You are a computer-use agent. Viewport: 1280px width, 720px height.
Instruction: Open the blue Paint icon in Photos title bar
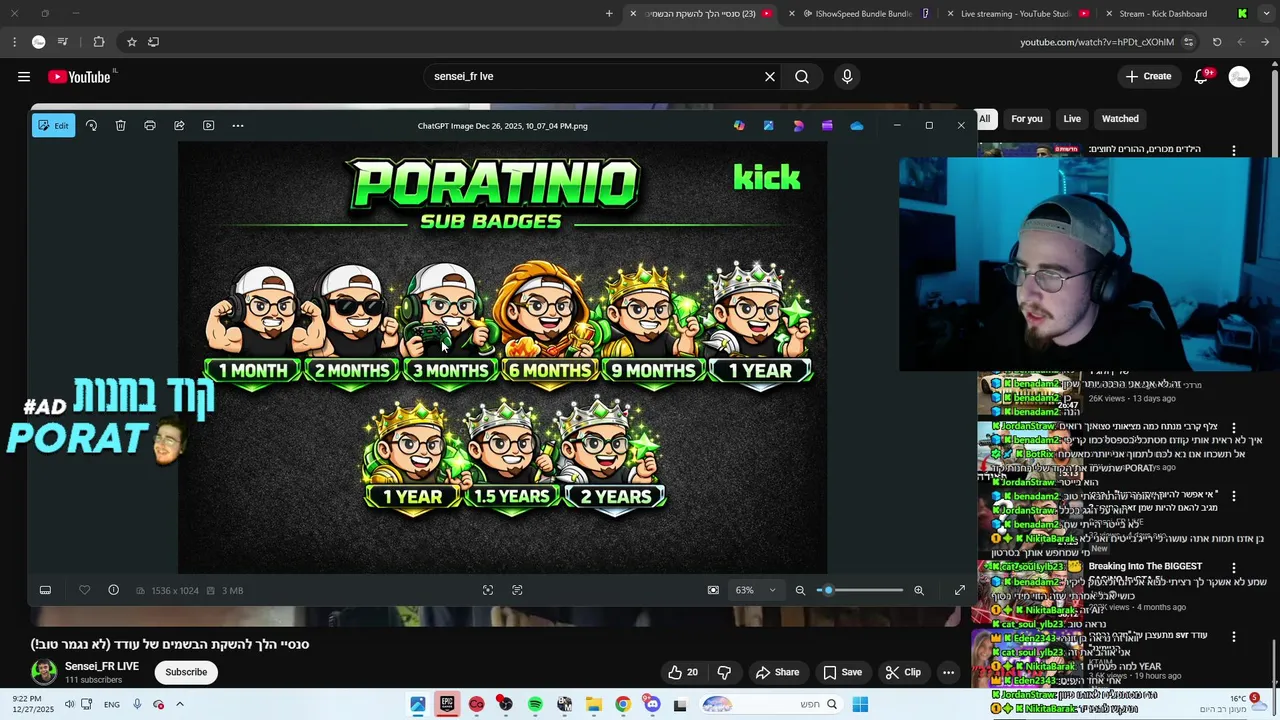[x=768, y=126]
